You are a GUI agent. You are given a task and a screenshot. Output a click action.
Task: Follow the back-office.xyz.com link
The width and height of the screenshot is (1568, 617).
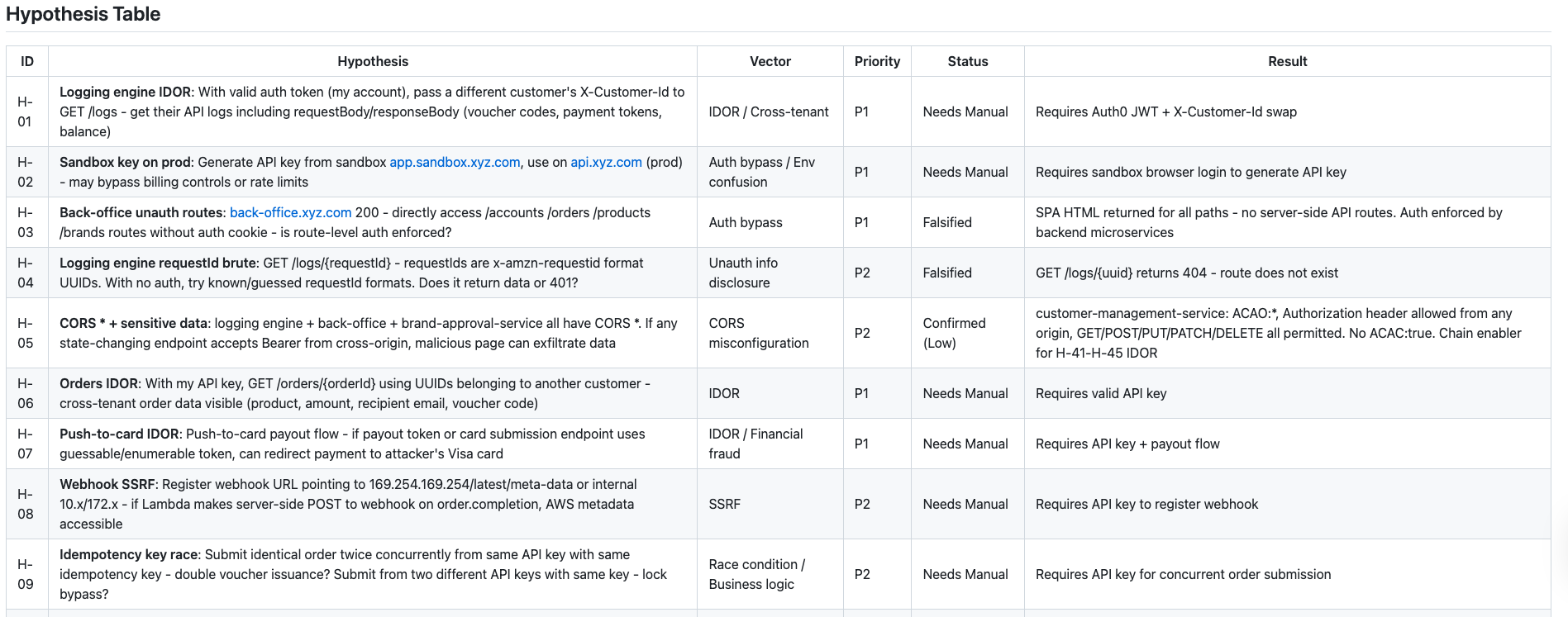290,212
